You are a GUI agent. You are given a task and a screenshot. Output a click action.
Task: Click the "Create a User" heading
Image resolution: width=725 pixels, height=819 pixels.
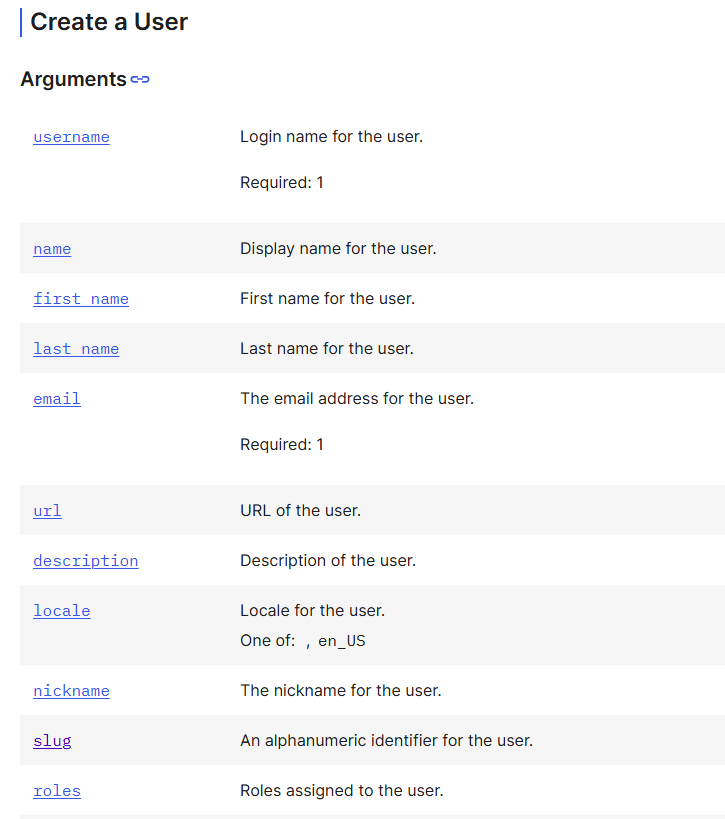109,22
